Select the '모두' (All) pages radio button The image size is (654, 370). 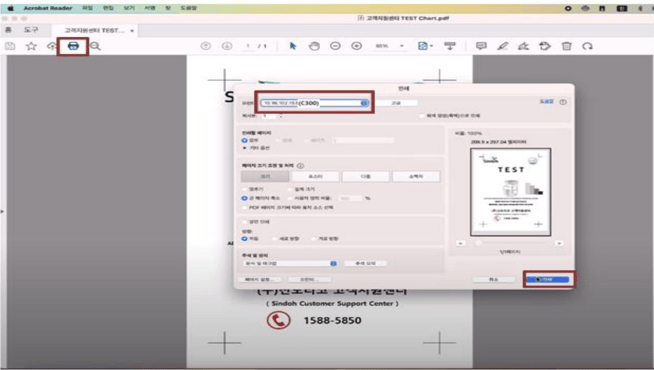point(244,141)
